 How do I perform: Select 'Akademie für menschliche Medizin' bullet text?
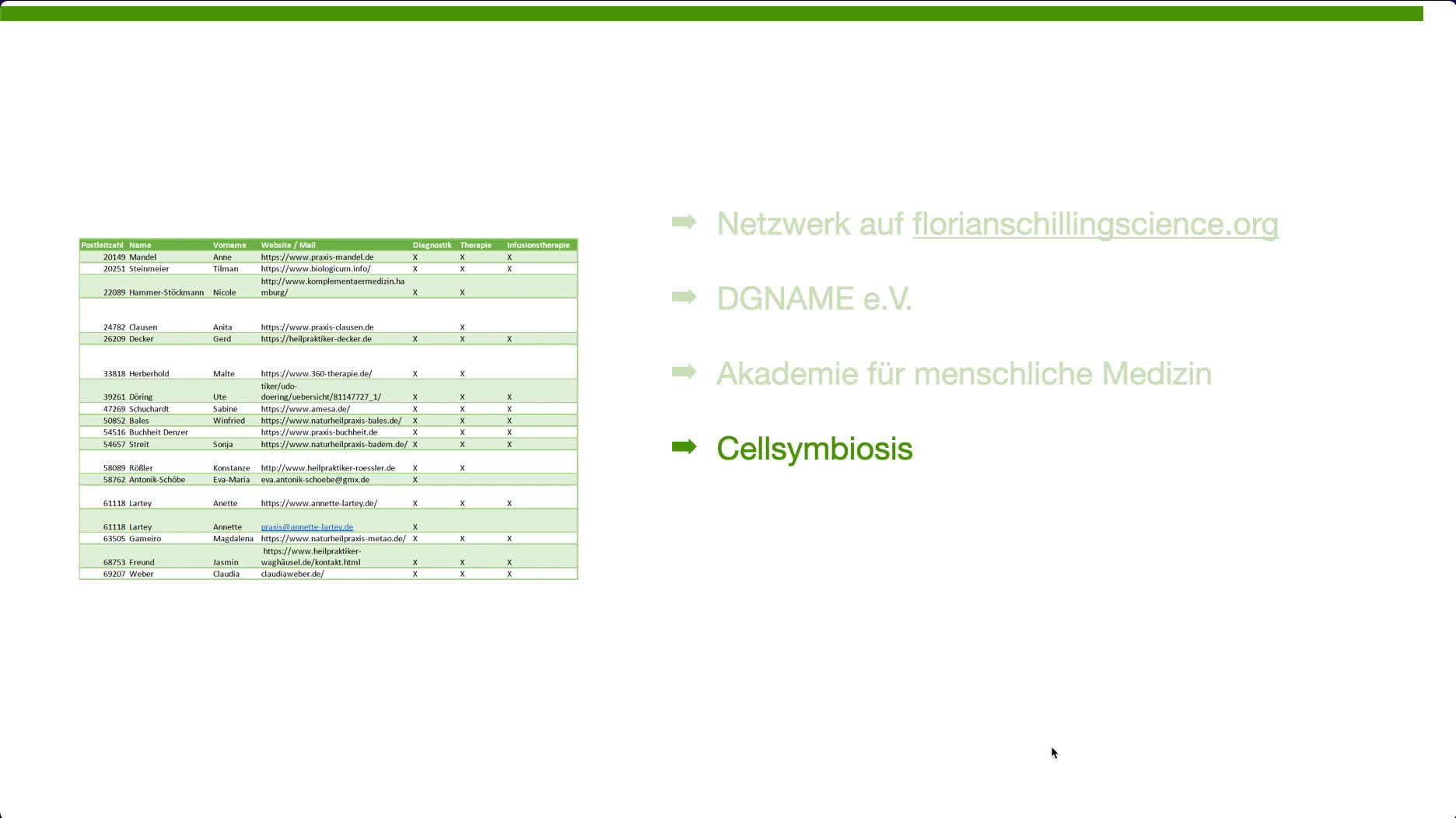point(964,374)
